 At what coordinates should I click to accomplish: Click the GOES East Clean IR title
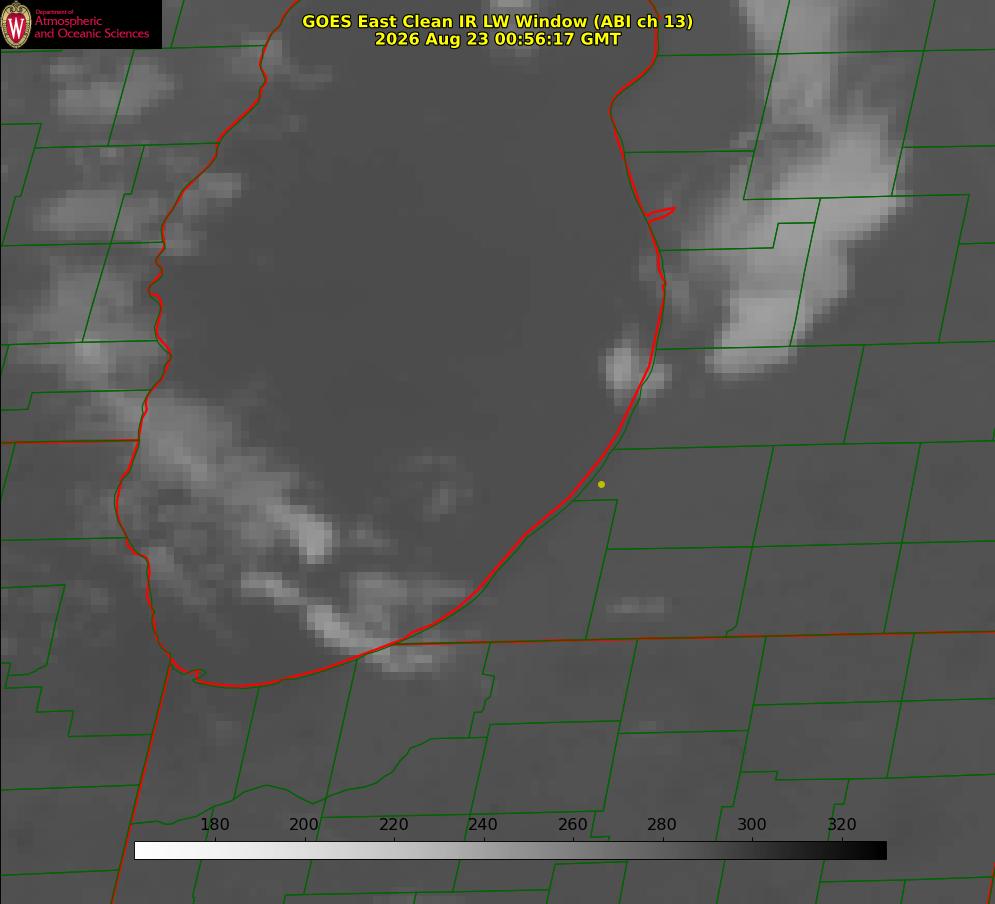498,21
